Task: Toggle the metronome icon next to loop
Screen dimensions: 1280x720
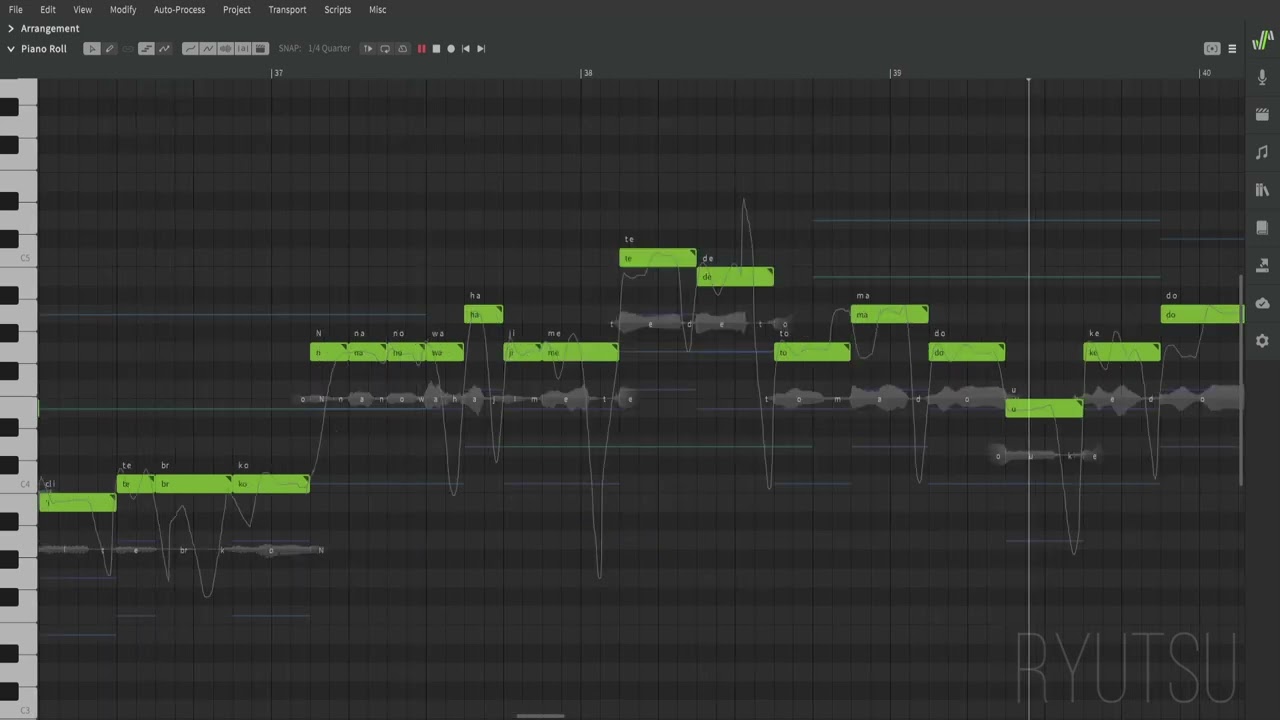Action: coord(402,48)
